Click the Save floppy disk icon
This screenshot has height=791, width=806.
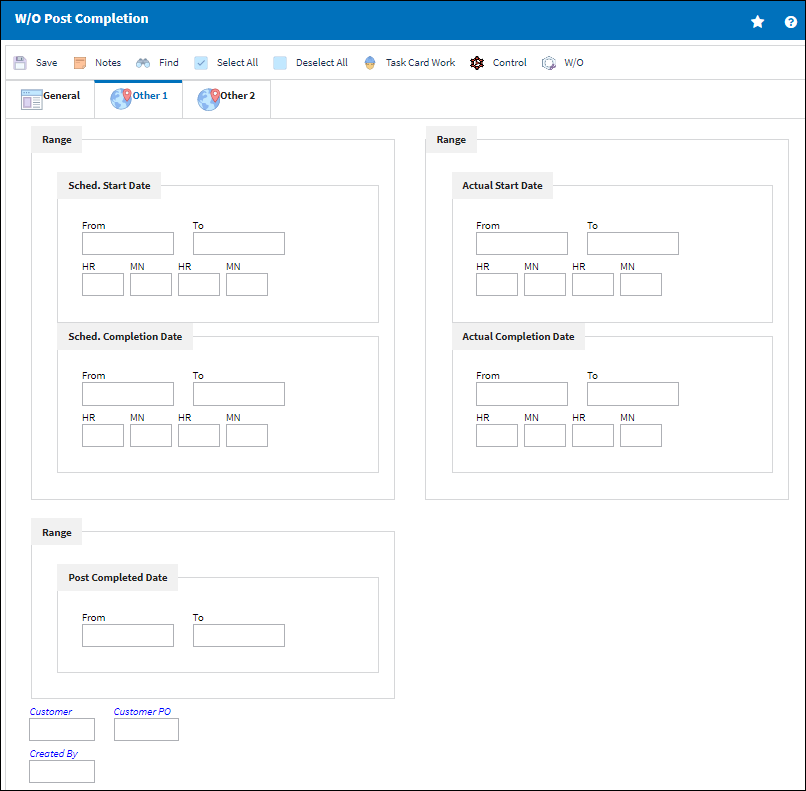pos(20,63)
